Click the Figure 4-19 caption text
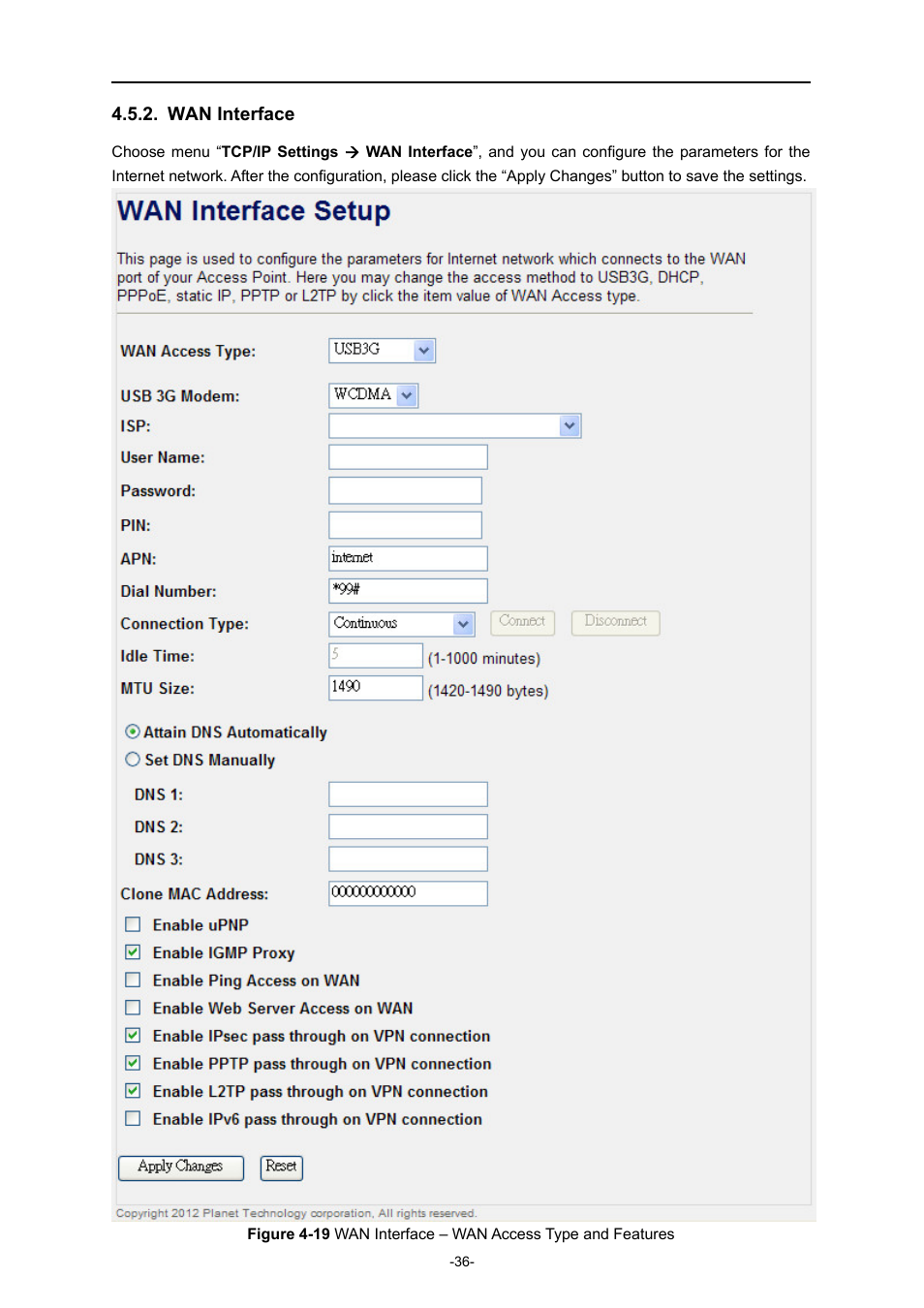This screenshot has width=924, height=1308. (461, 1234)
